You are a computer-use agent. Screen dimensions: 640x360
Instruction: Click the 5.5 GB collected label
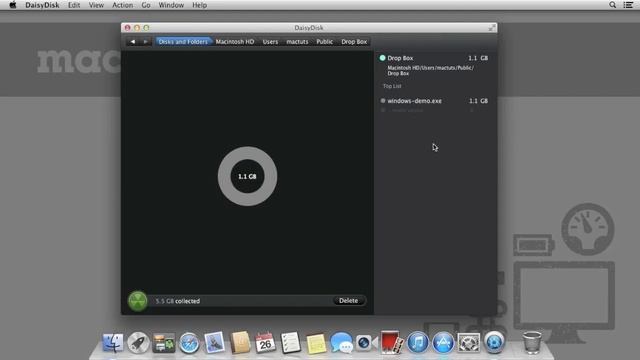pos(178,301)
